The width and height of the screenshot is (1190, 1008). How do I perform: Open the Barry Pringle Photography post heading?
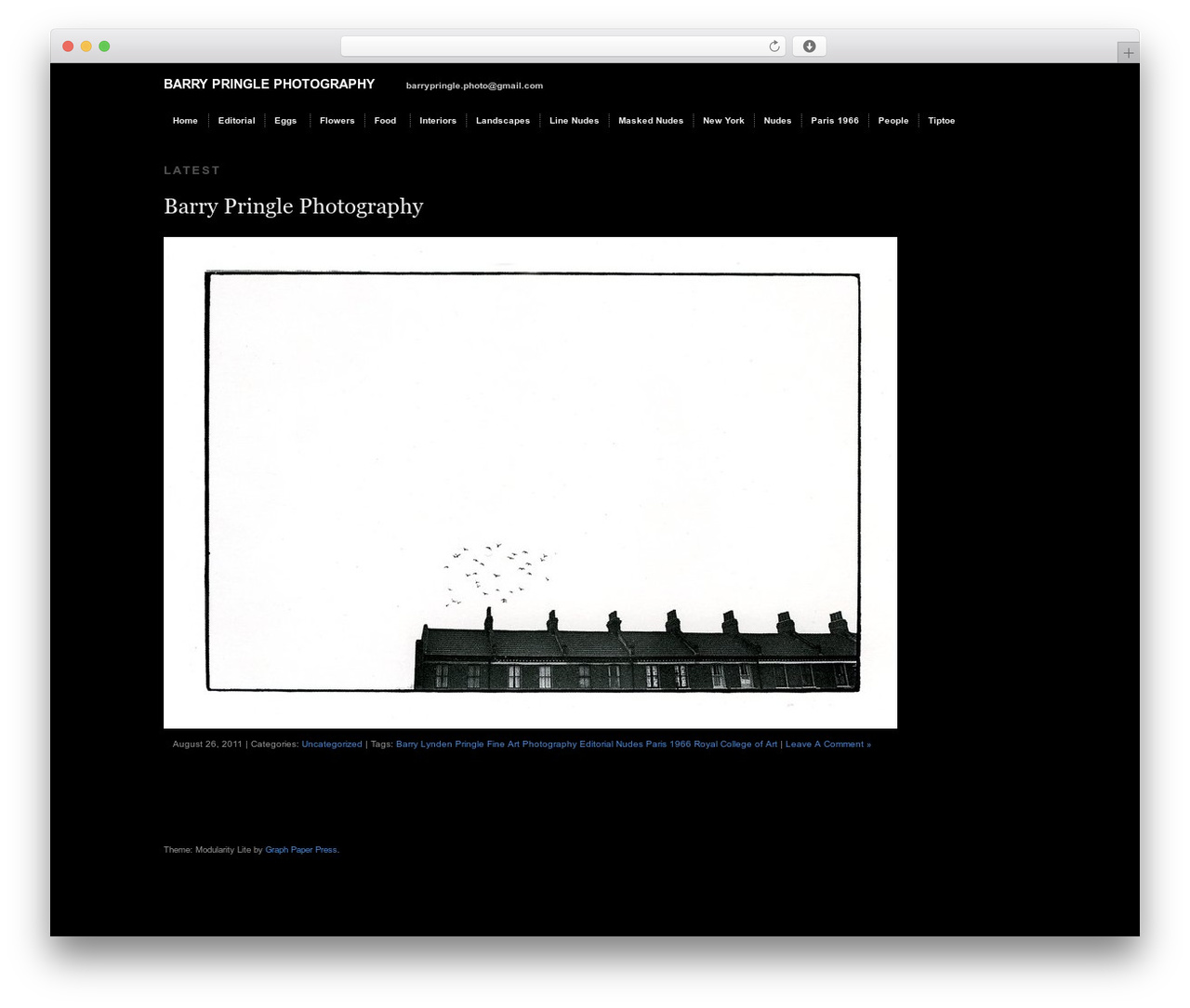293,206
